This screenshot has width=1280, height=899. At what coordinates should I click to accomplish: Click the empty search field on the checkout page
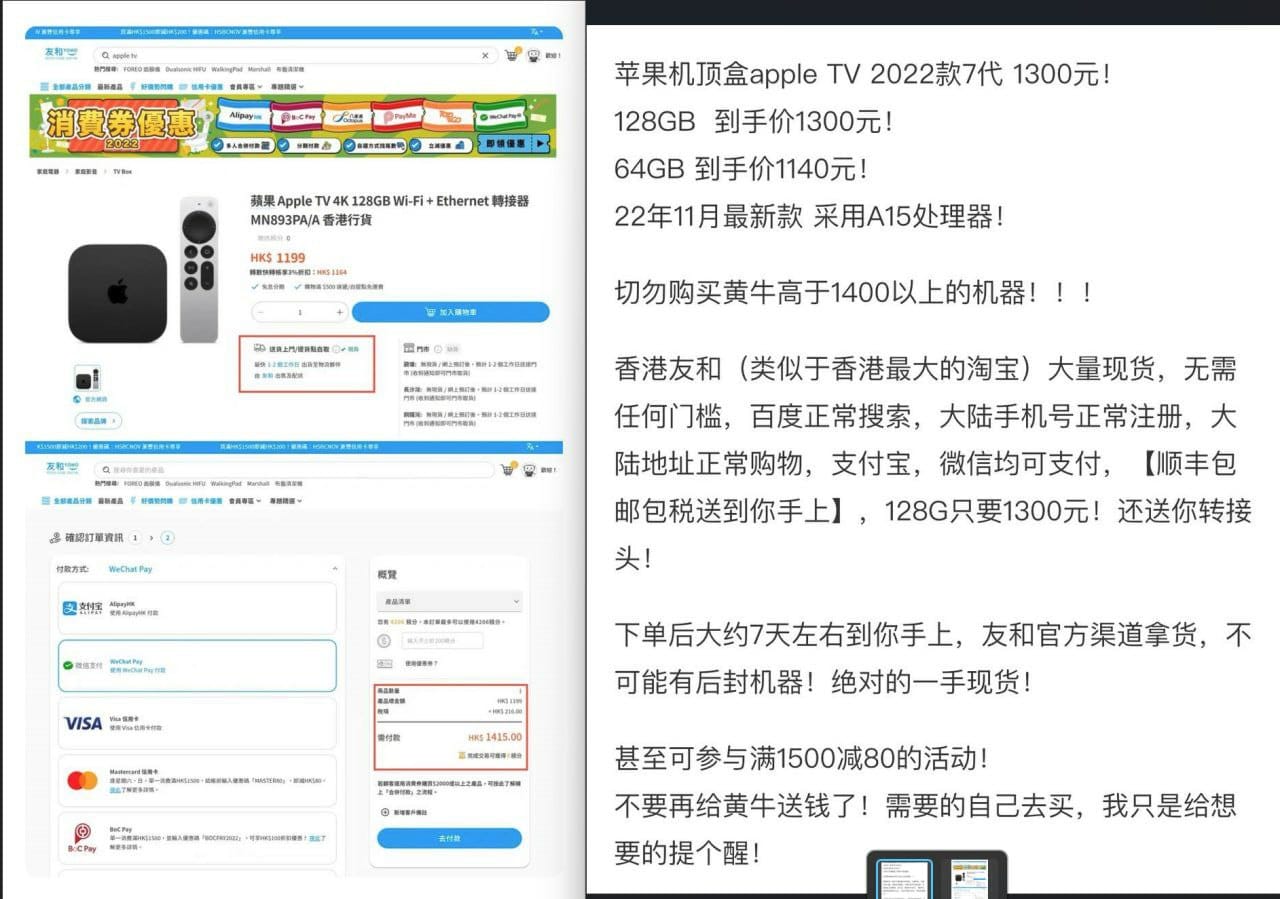tap(295, 469)
